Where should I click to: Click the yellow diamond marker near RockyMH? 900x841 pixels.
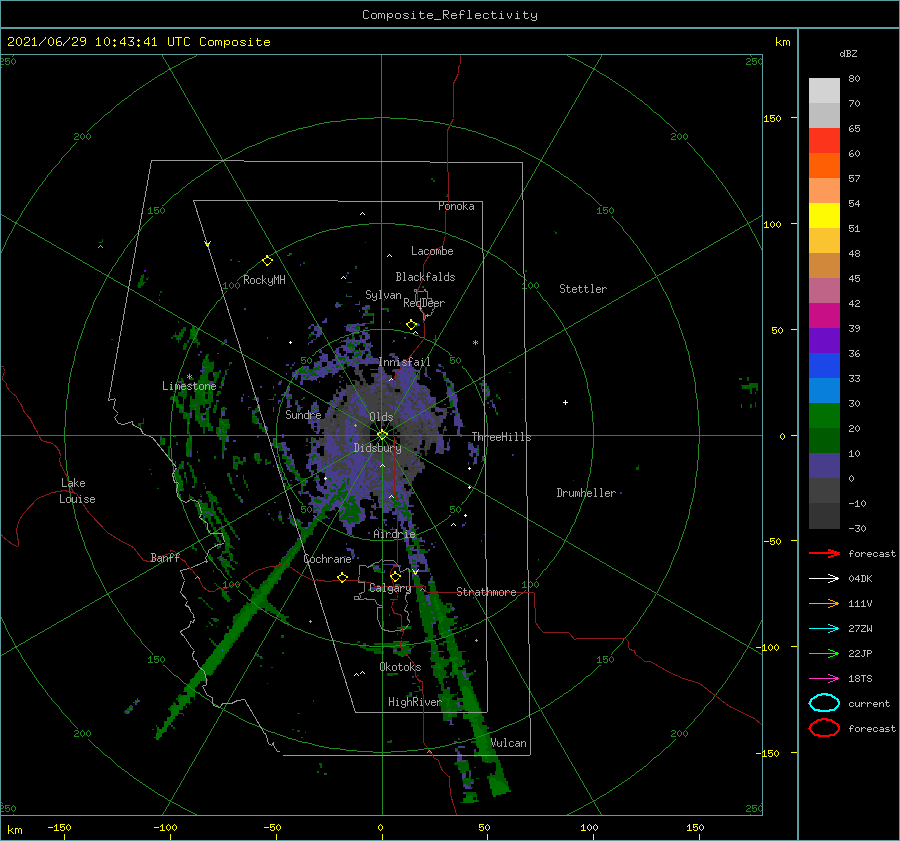click(x=267, y=261)
